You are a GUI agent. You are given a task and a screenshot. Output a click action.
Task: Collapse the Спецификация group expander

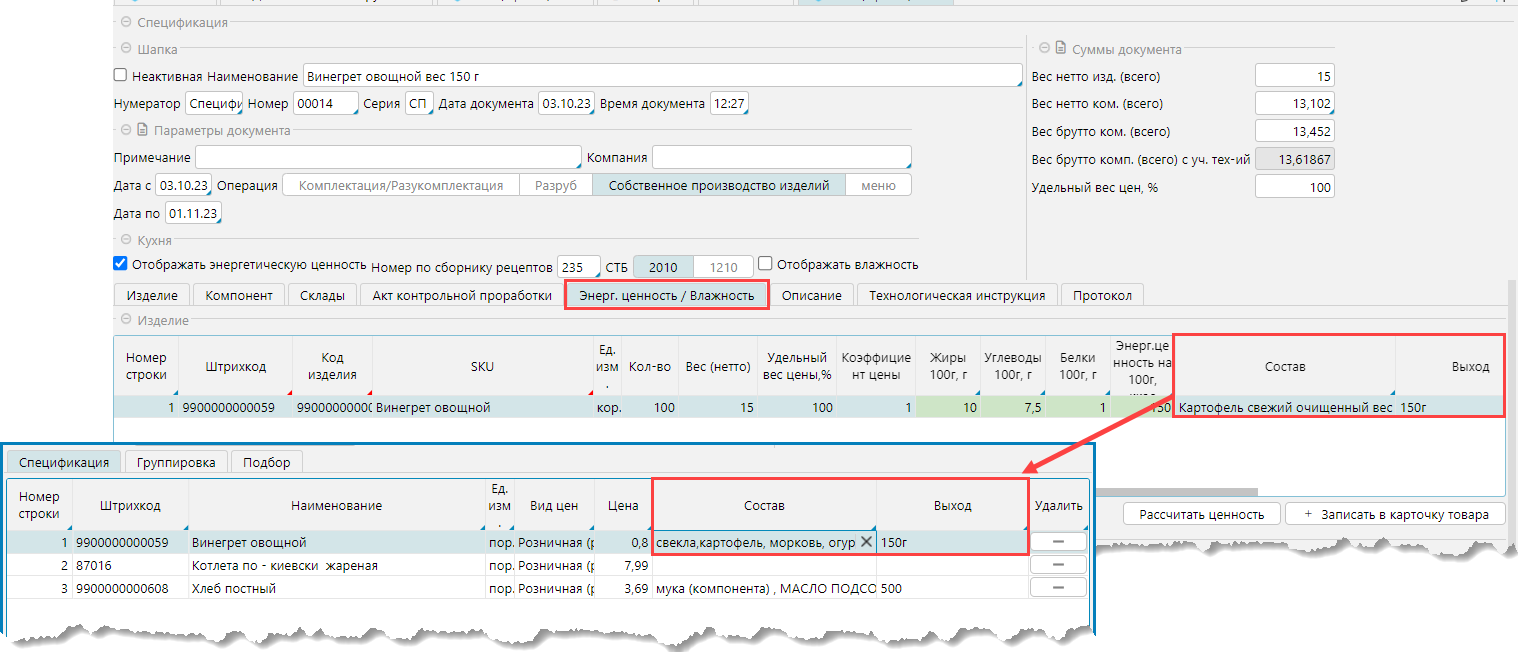click(x=125, y=22)
